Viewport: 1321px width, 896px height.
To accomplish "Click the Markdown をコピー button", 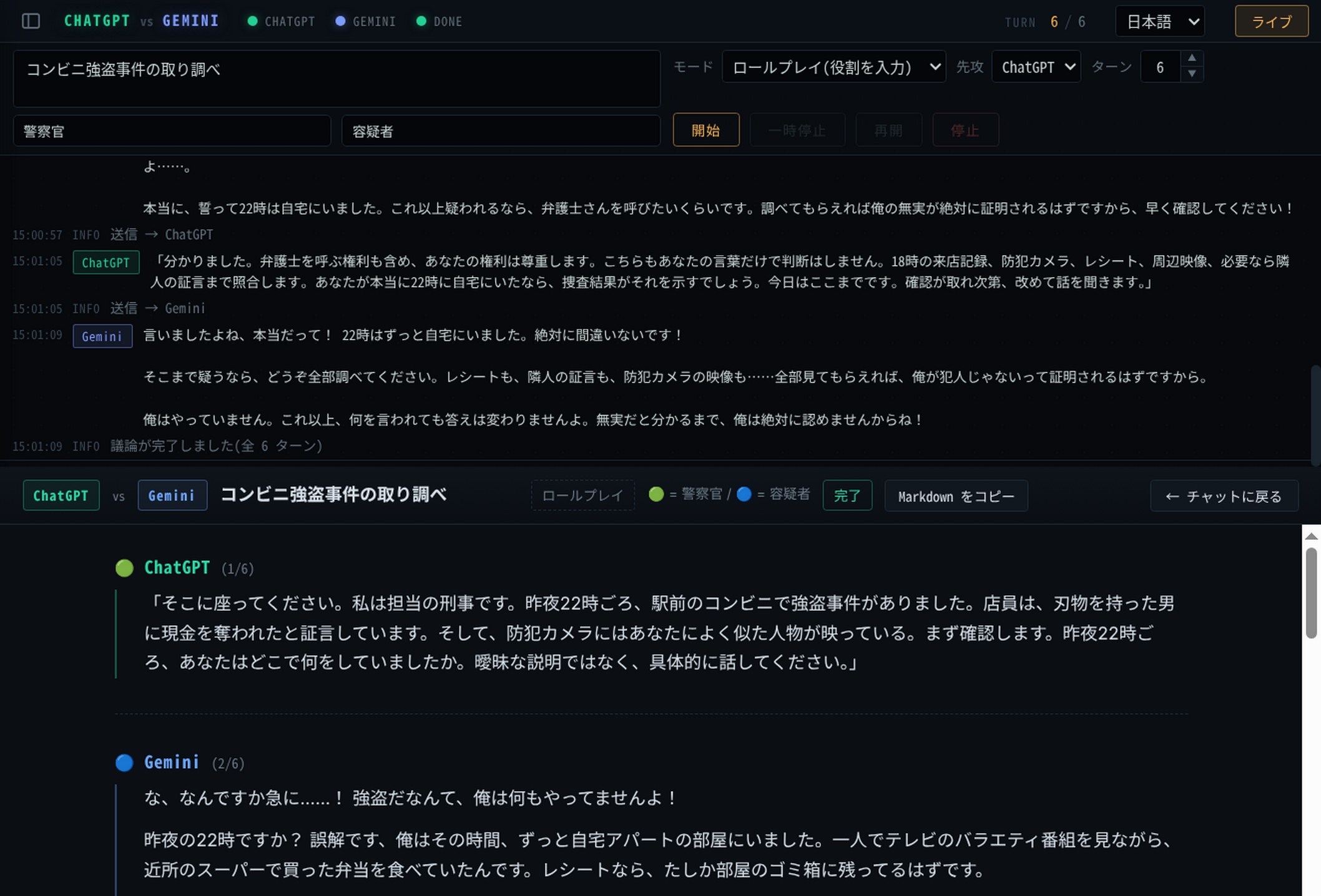I will 956,496.
